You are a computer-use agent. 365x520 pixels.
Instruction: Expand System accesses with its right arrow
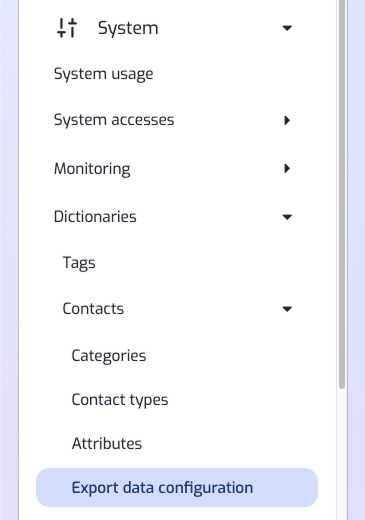287,120
